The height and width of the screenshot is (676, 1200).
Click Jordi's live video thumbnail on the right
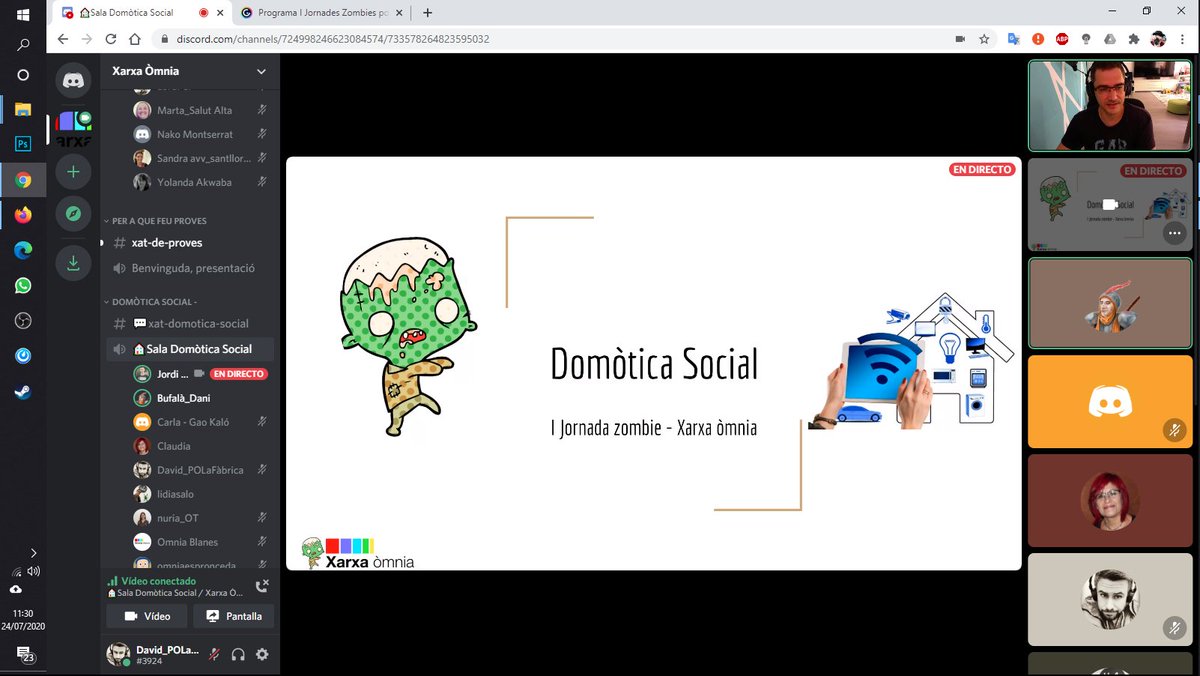[x=1109, y=205]
